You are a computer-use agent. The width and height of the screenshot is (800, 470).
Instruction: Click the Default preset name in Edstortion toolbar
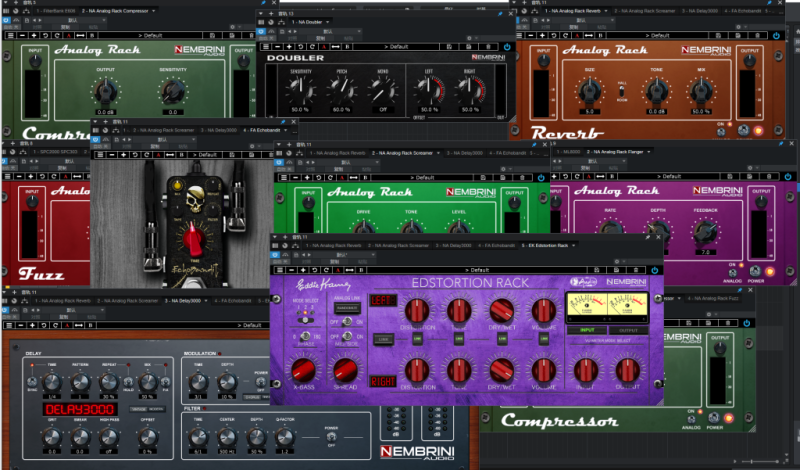(x=470, y=270)
